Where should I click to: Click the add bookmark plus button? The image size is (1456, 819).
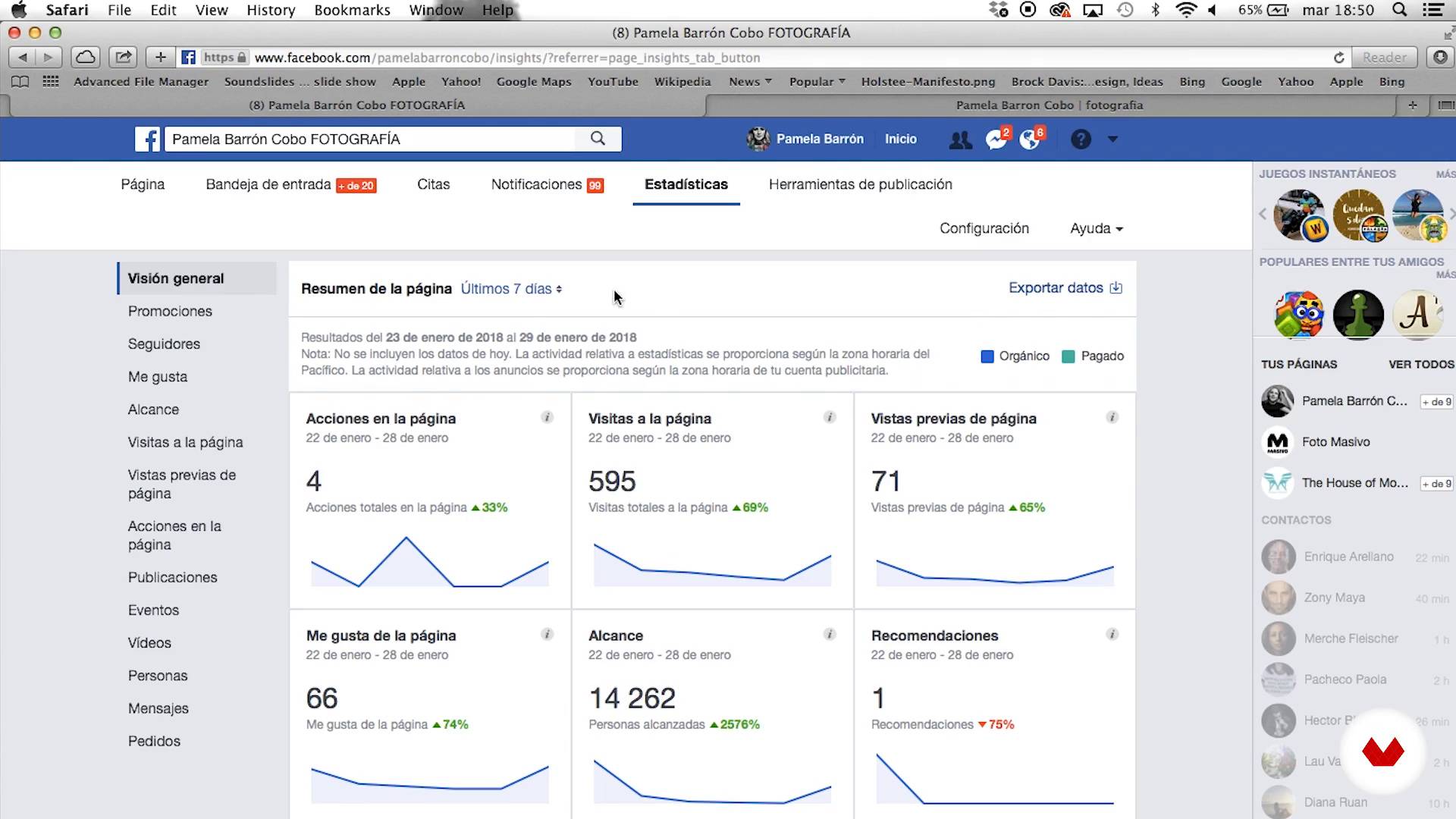[160, 58]
